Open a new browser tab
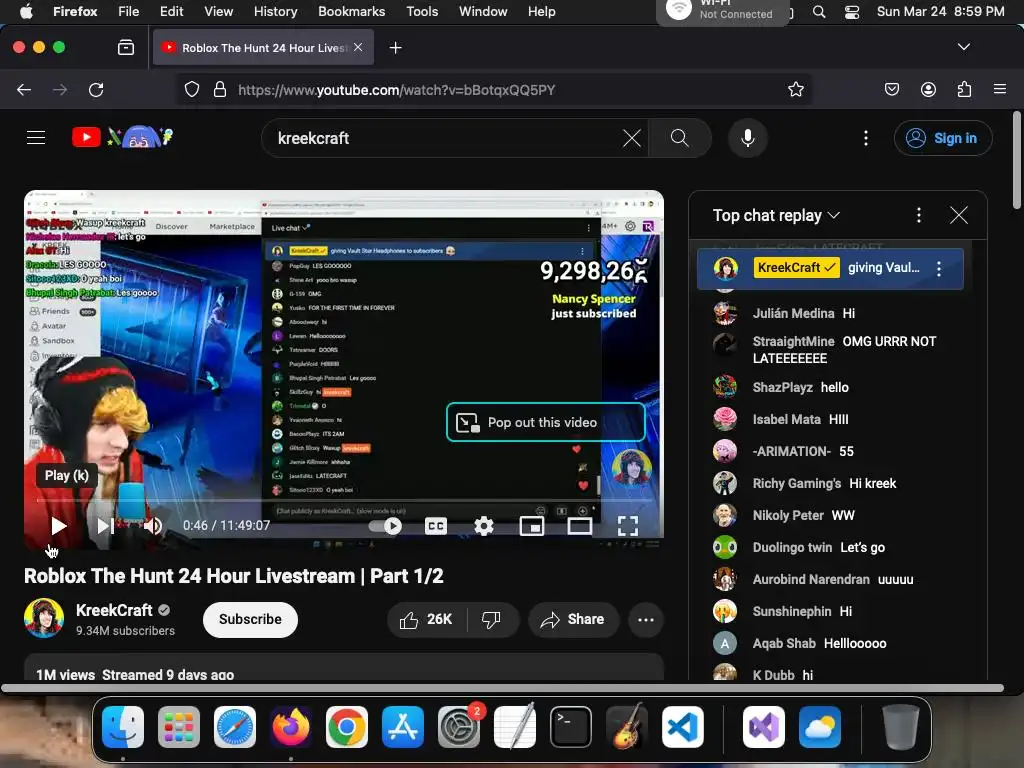 point(395,48)
